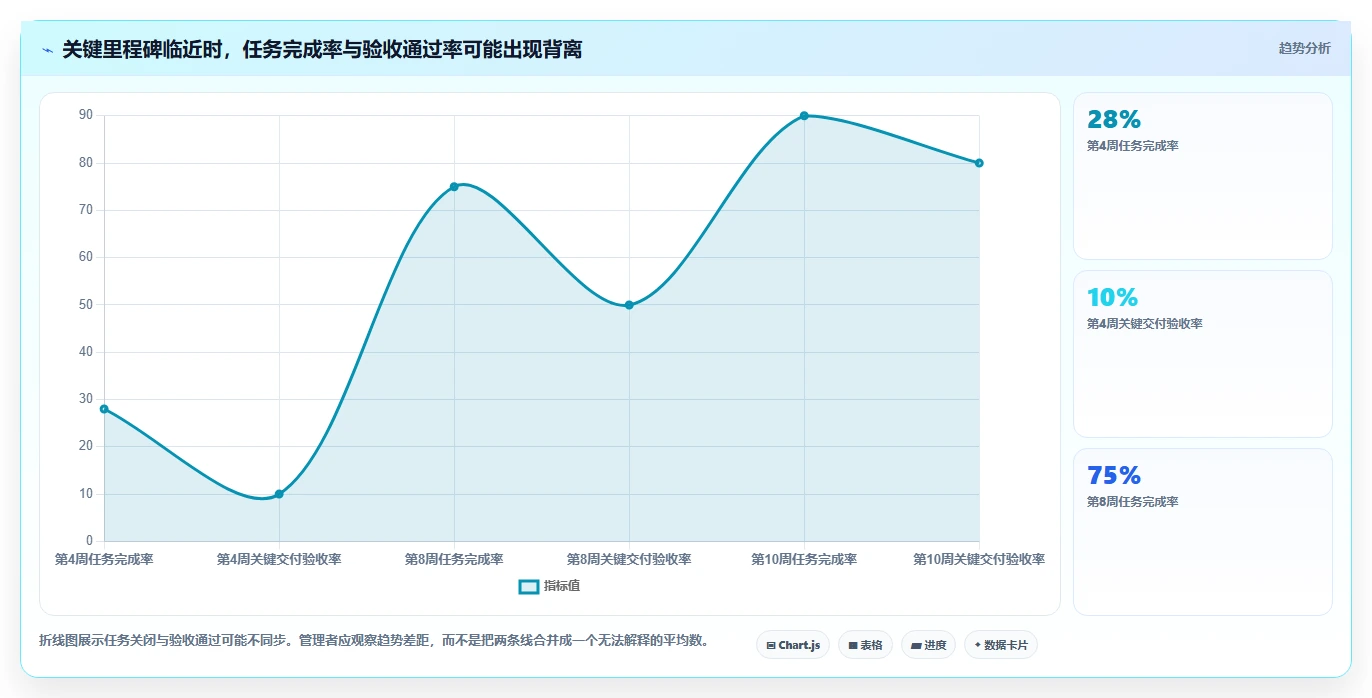The width and height of the screenshot is (1372, 698).
Task: Click the table icon in 表格 tag
Action: (853, 646)
